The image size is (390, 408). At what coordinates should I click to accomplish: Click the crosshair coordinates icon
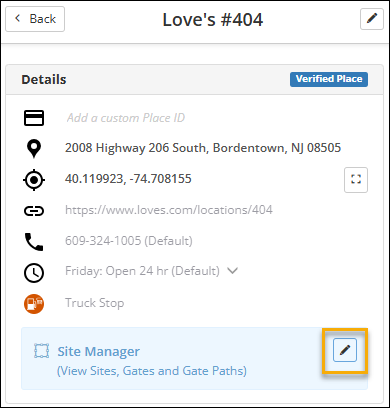click(x=34, y=180)
